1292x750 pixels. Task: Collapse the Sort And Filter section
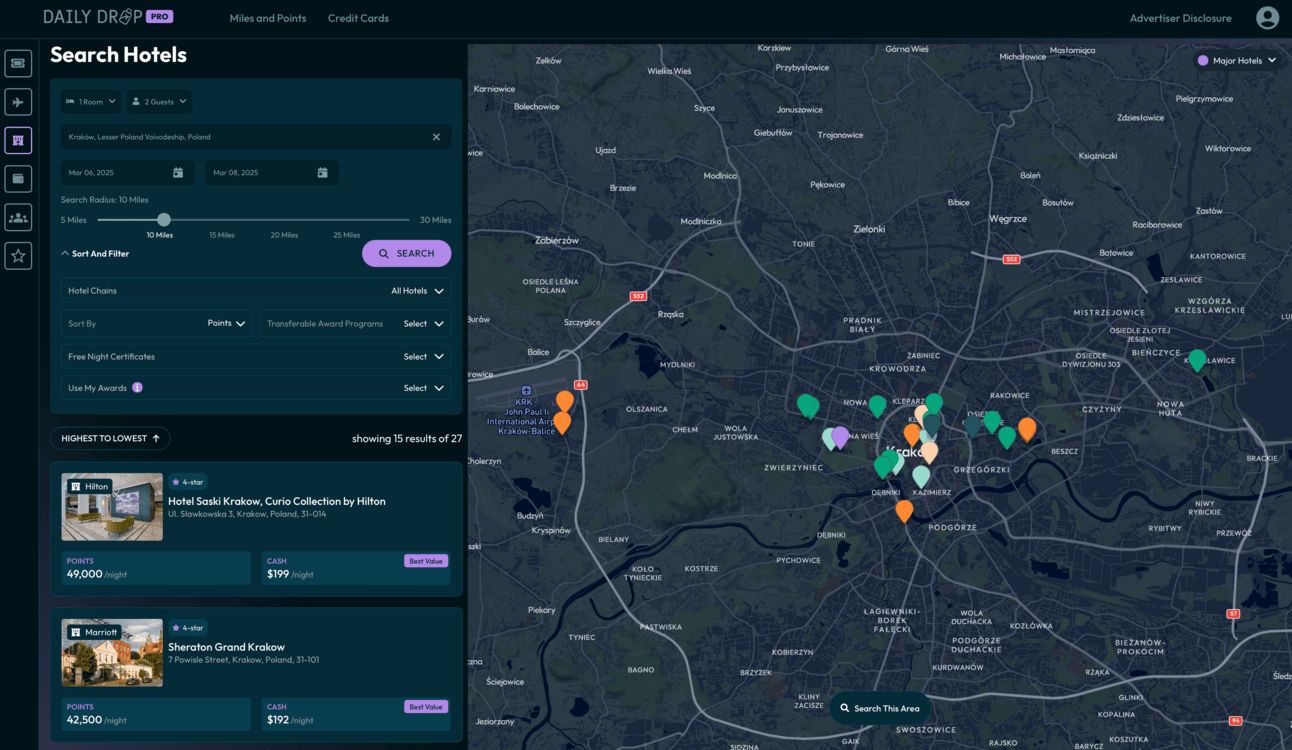[x=96, y=254]
